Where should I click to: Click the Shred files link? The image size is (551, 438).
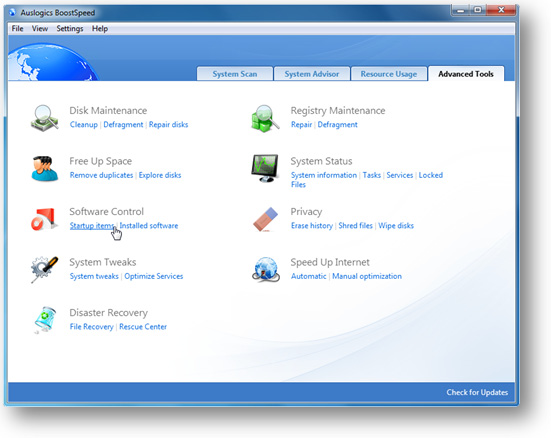coord(355,226)
